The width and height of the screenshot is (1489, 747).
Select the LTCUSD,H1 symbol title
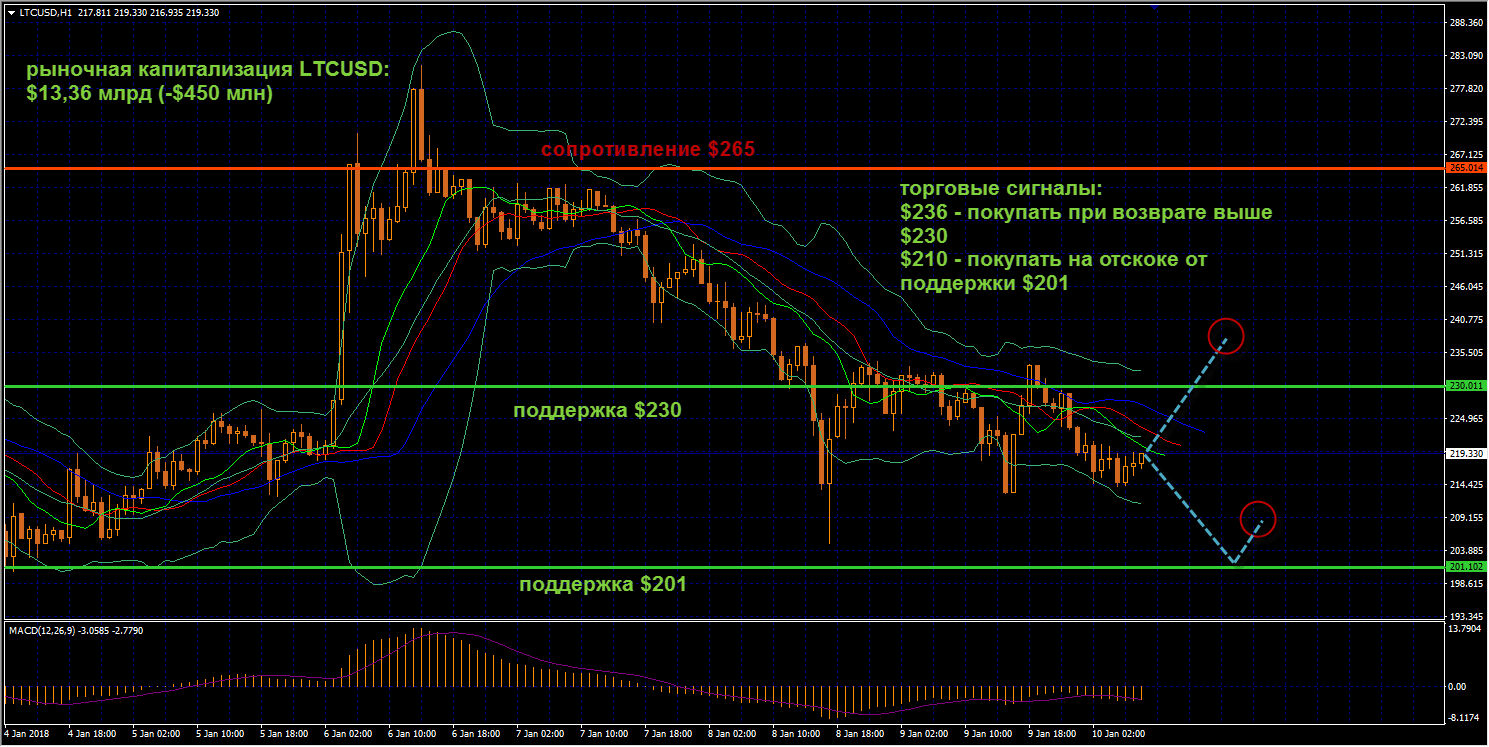coord(45,12)
